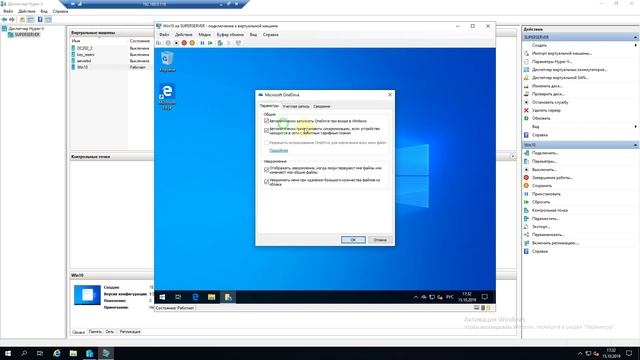The height and width of the screenshot is (360, 640).
Task: Click the red Shut Down icon in VM toolbar
Action: 184,43
